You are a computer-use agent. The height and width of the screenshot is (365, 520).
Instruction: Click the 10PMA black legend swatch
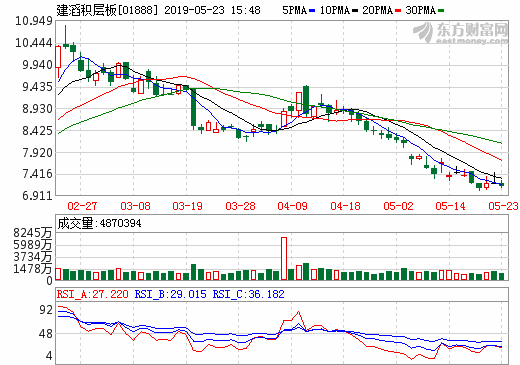pos(355,11)
